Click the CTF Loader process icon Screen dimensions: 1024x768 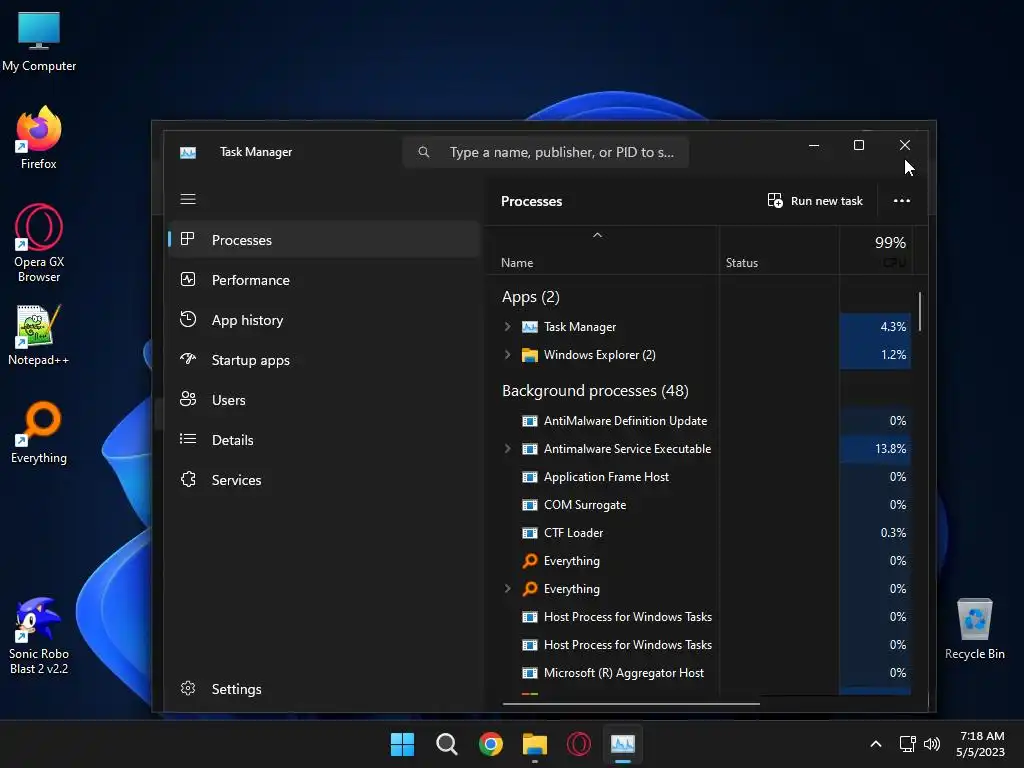click(x=530, y=533)
